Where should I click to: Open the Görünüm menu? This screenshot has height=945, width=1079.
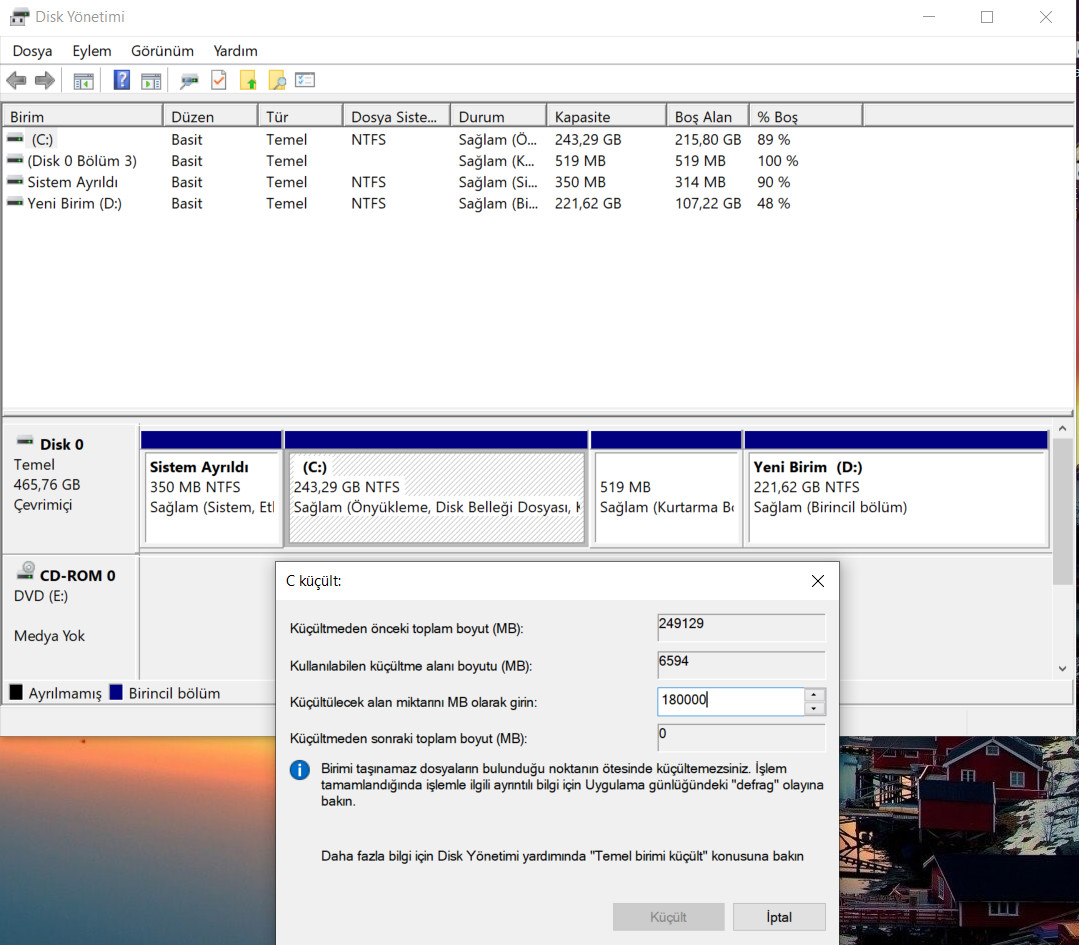(x=162, y=51)
